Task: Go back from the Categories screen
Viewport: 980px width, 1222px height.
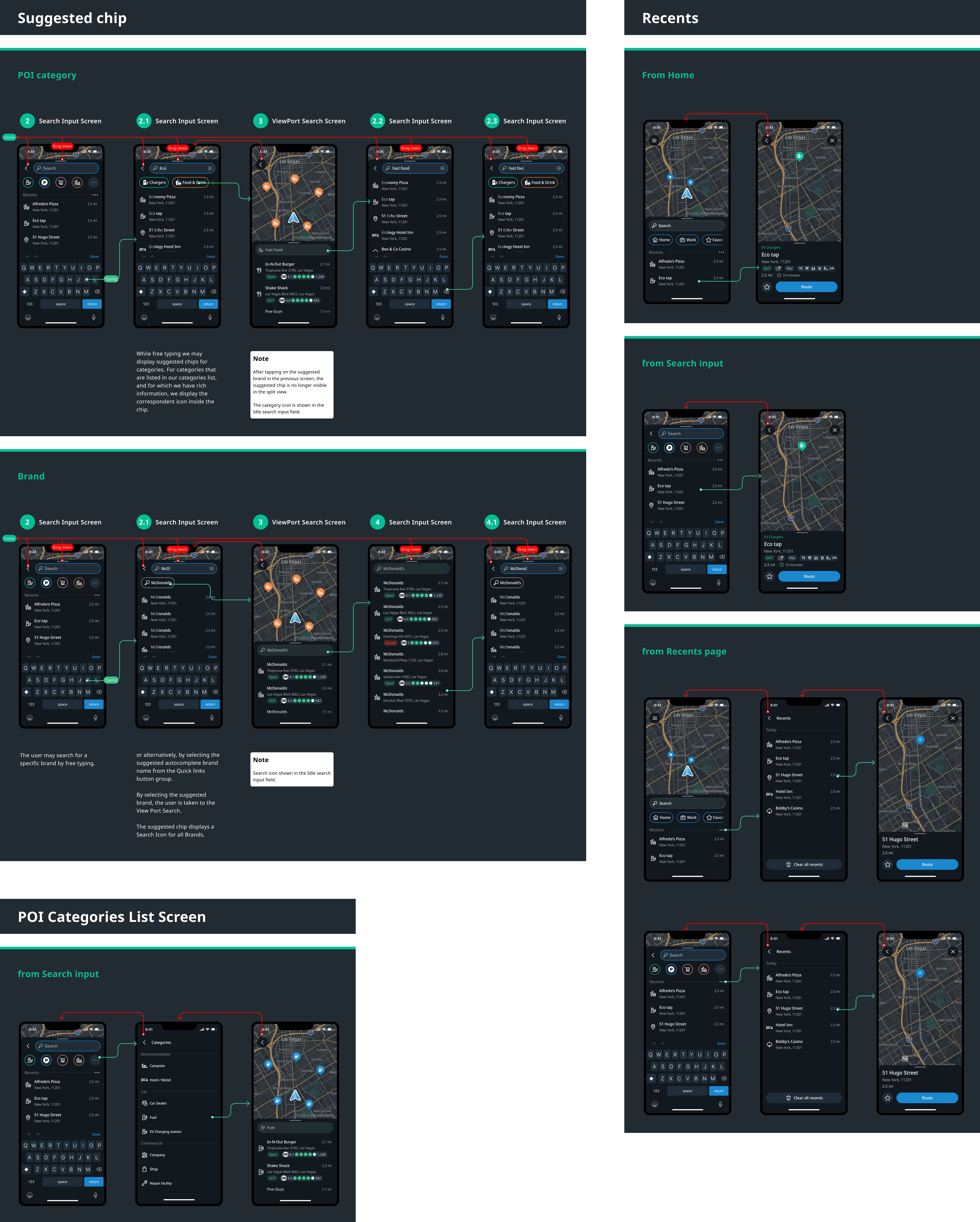Action: pos(144,1042)
